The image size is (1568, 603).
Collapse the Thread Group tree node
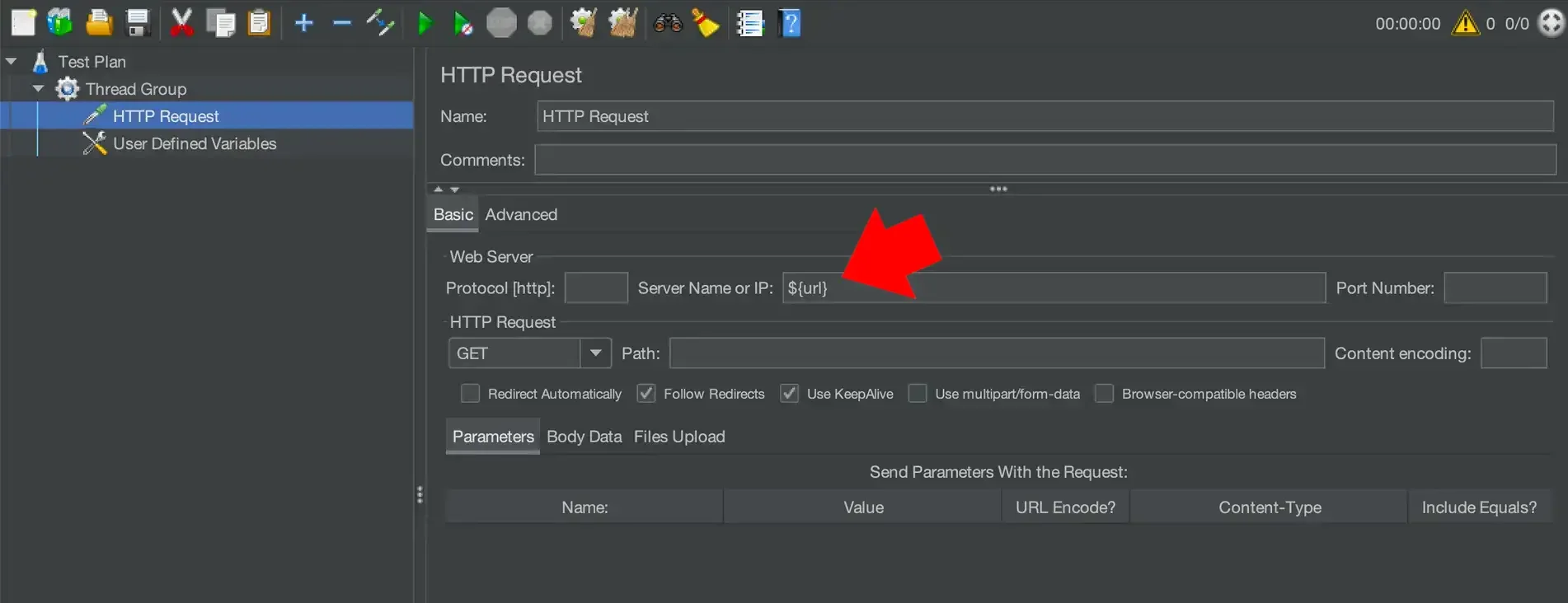point(38,88)
